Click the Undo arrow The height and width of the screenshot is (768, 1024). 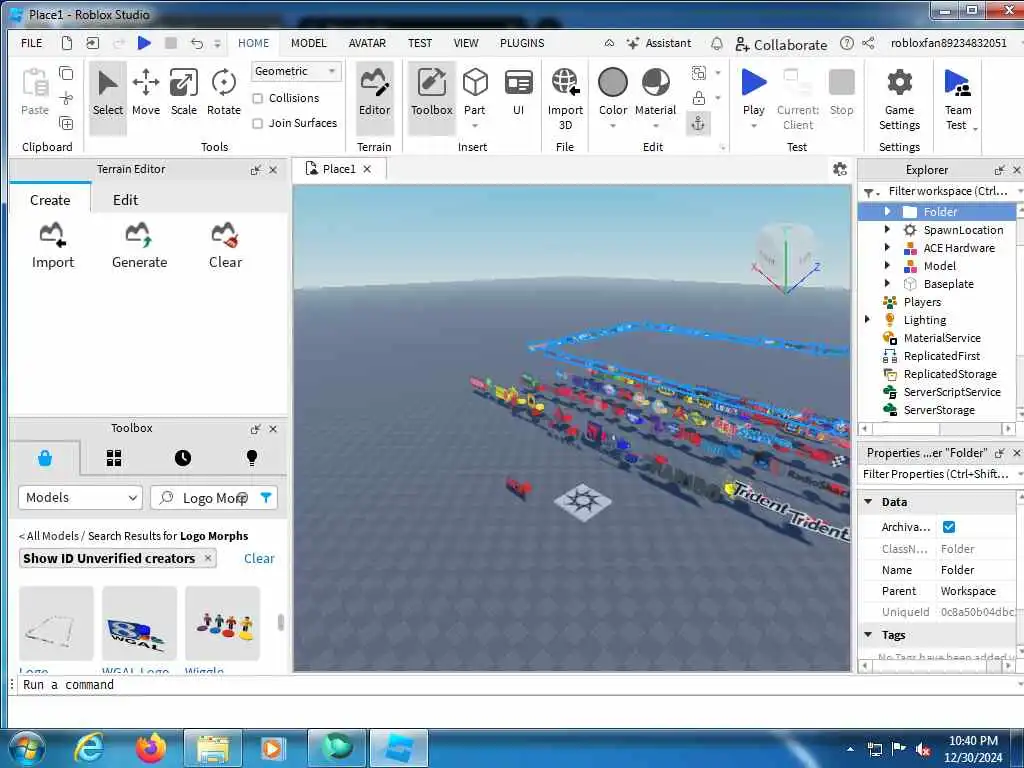click(197, 43)
